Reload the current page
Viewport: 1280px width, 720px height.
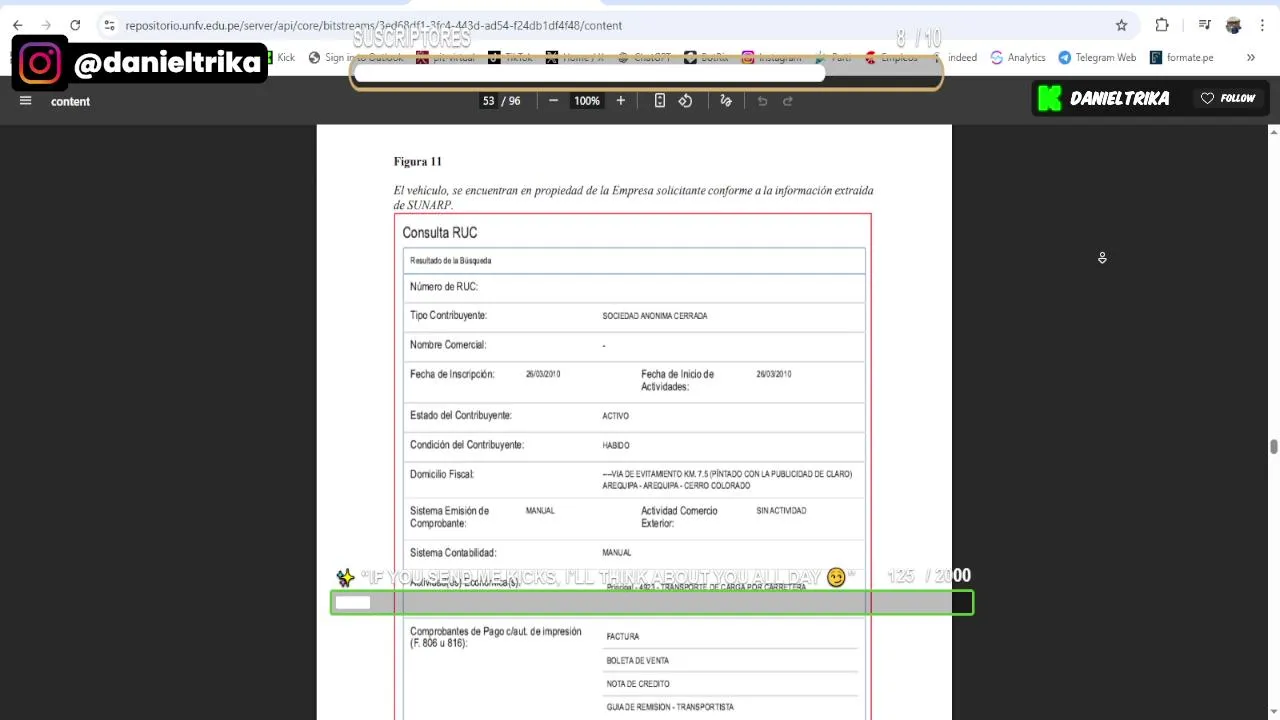click(75, 25)
